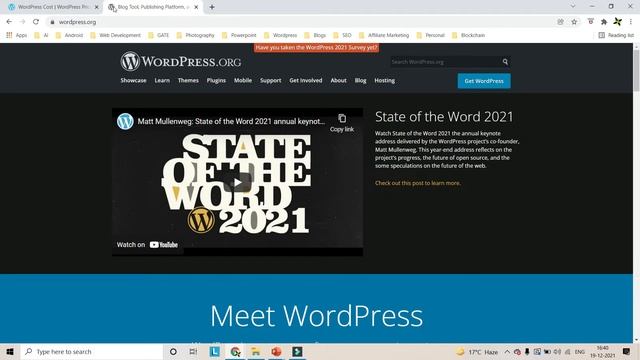Play the State of the Word video
The image size is (640, 360).
click(237, 182)
